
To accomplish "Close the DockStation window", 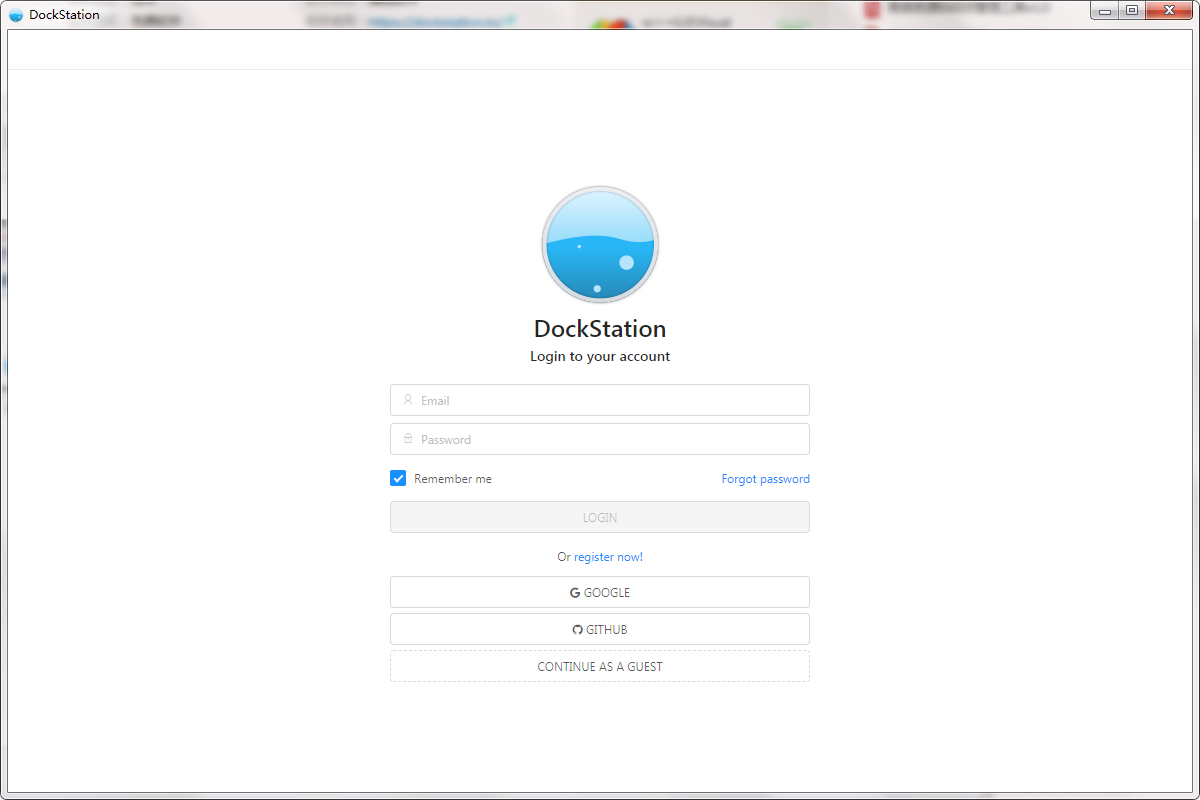I will click(1167, 11).
